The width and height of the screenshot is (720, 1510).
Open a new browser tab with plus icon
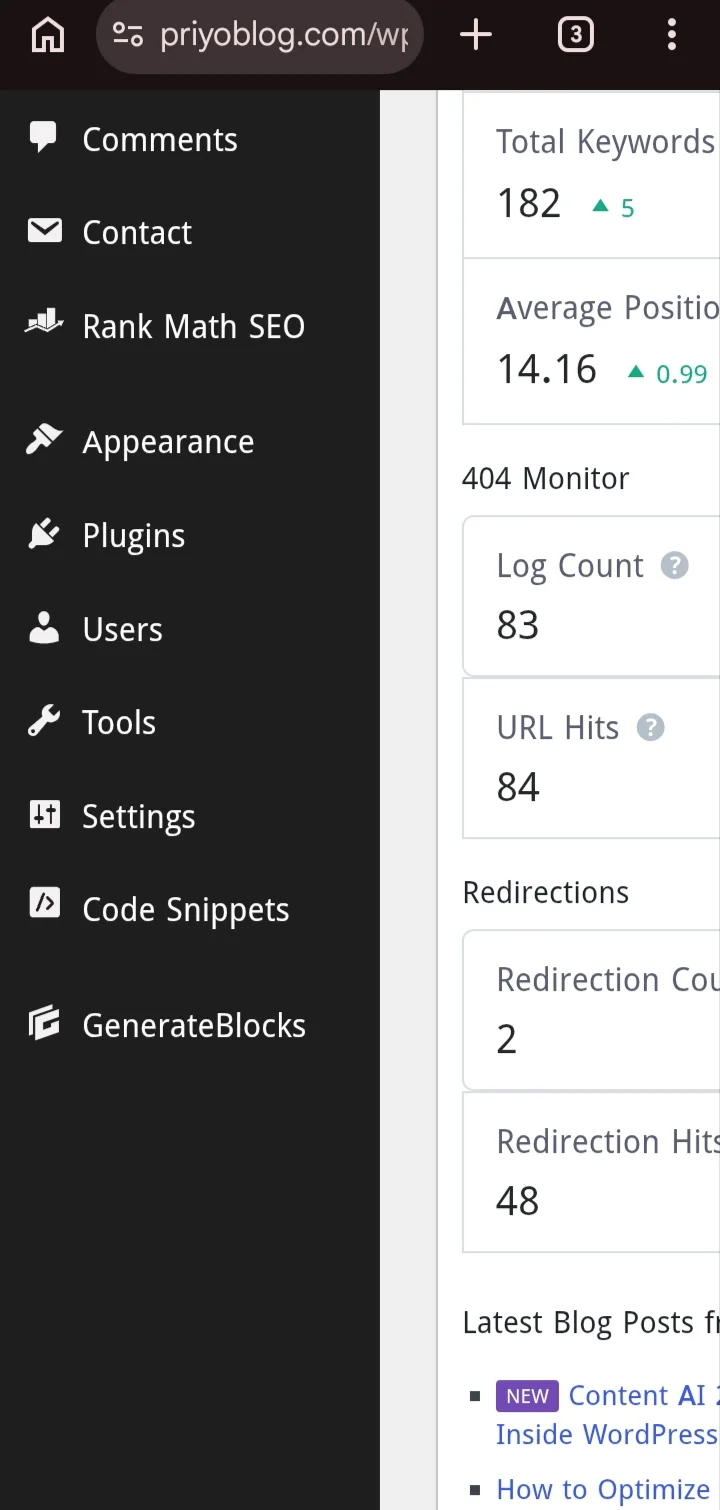(476, 36)
